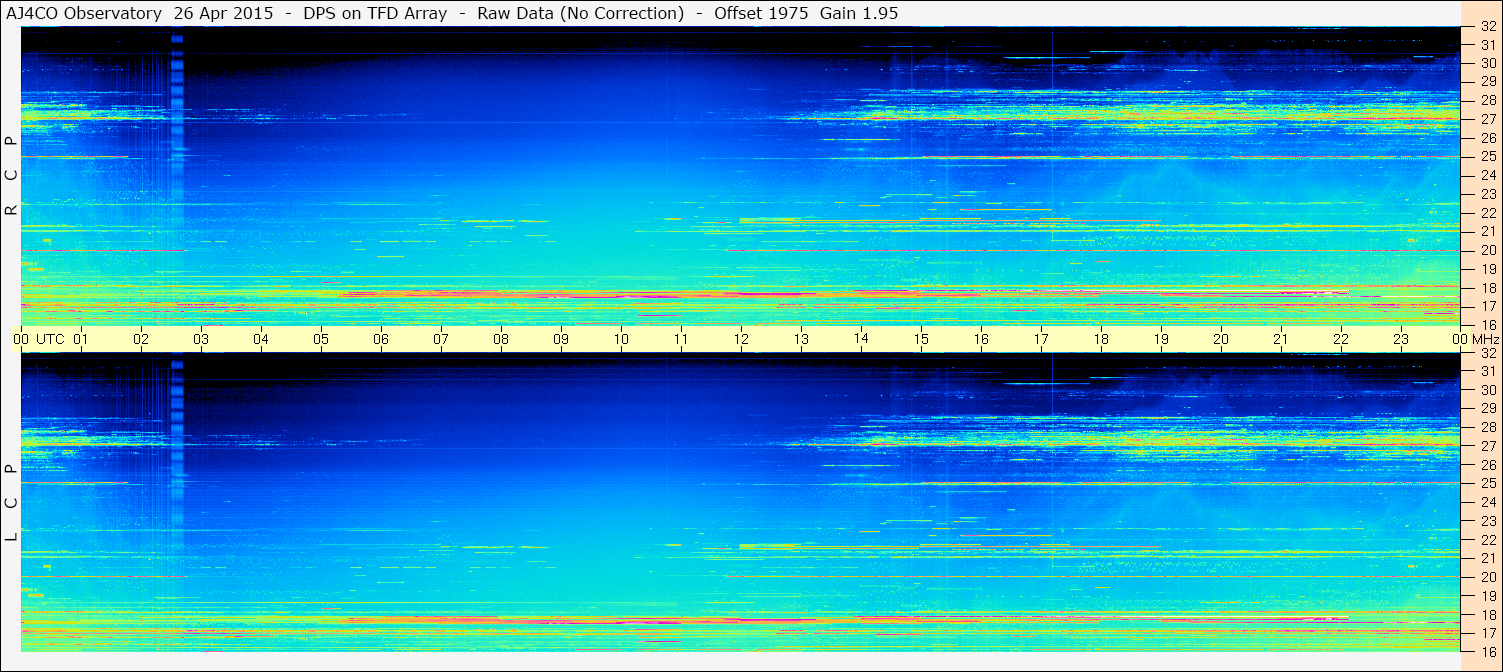This screenshot has height=672, width=1503.
Task: Click the 22 MHz tick of LCP panel
Action: (x=1487, y=540)
